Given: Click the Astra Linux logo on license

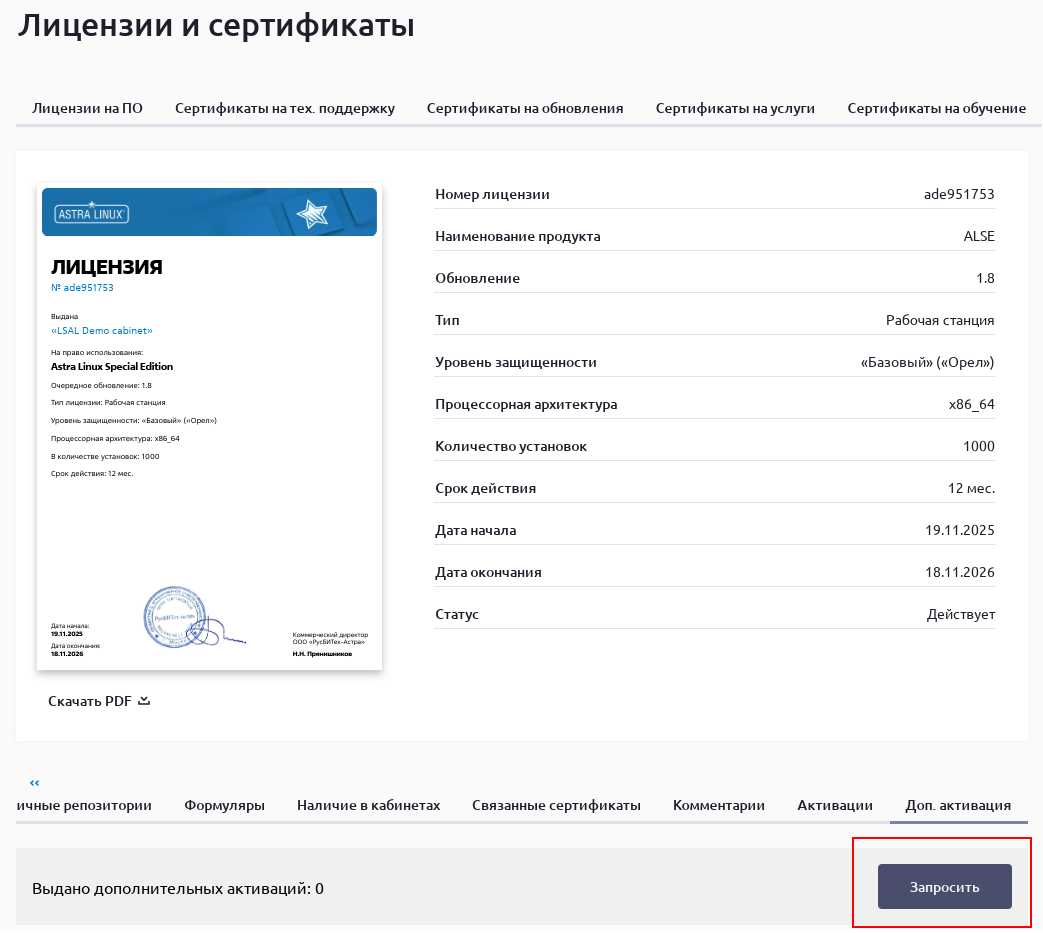Looking at the screenshot, I should pyautogui.click(x=92, y=213).
